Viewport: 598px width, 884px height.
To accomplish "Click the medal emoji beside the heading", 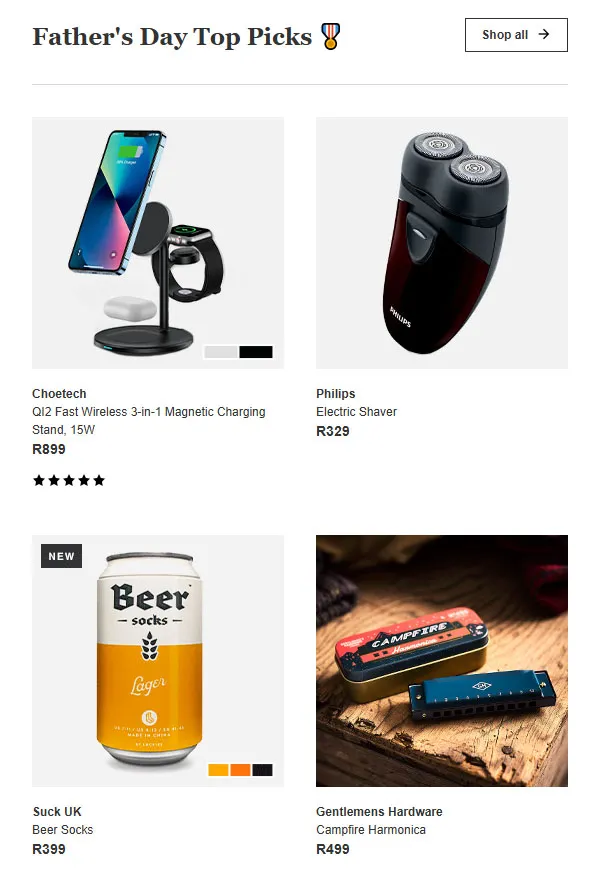I will click(331, 36).
